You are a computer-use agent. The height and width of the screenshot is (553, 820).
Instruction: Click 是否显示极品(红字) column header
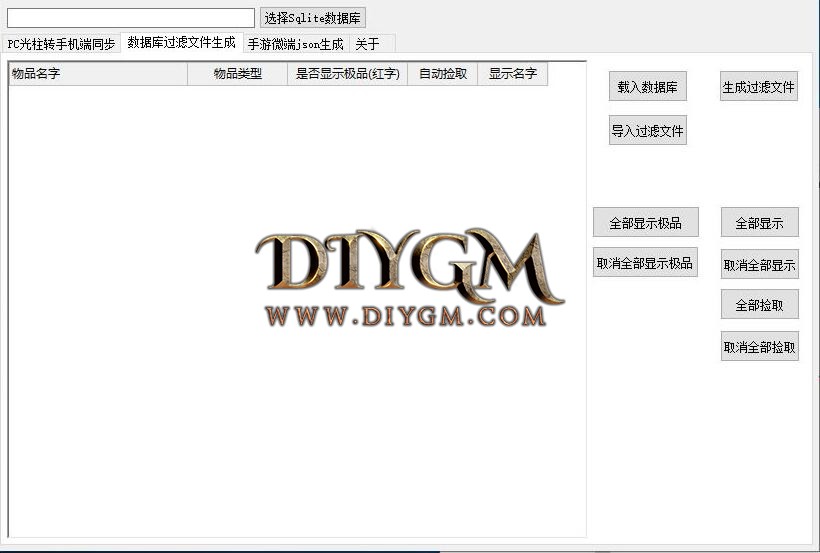pyautogui.click(x=347, y=74)
